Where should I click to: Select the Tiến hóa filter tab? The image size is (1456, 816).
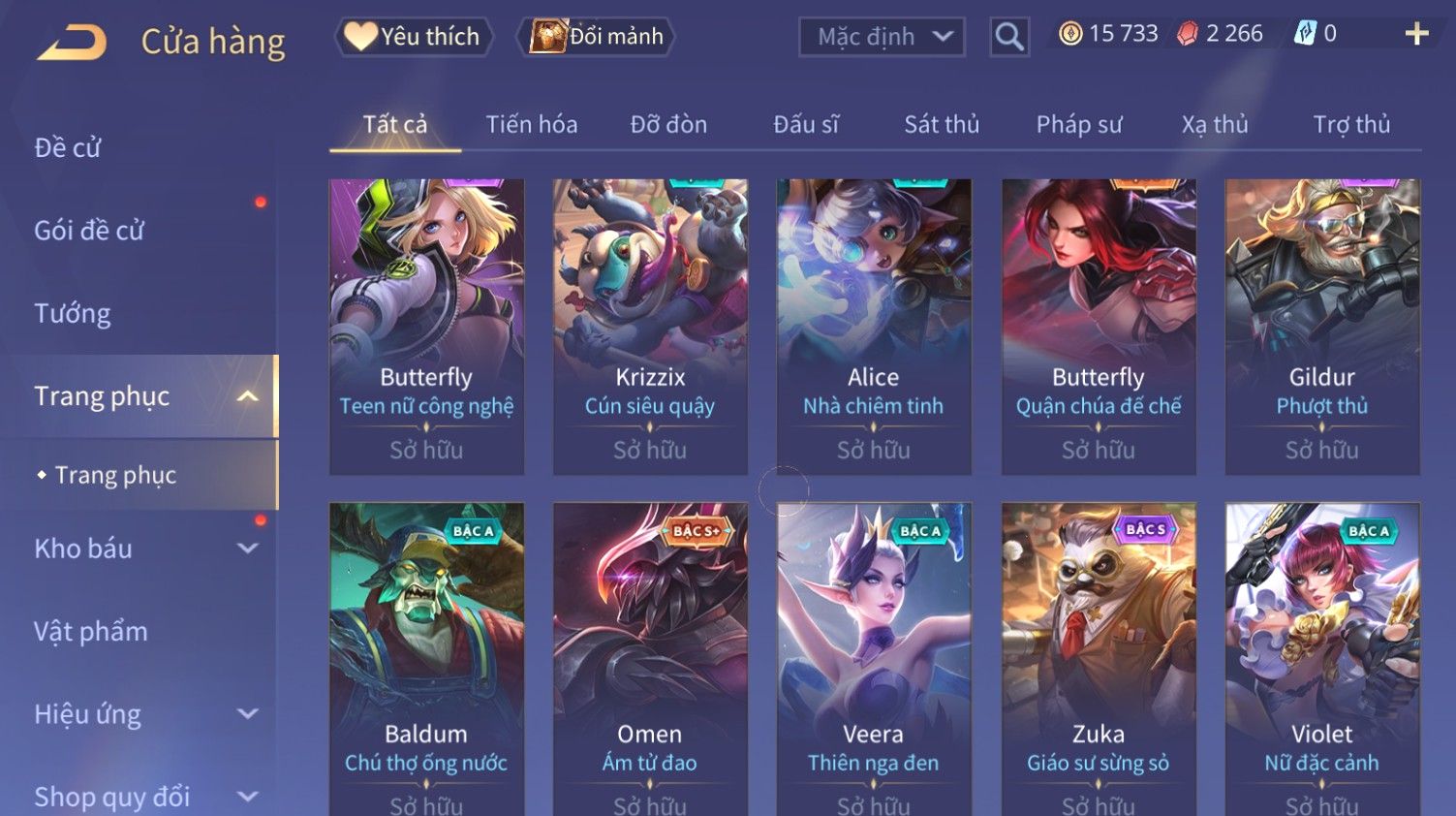point(532,124)
